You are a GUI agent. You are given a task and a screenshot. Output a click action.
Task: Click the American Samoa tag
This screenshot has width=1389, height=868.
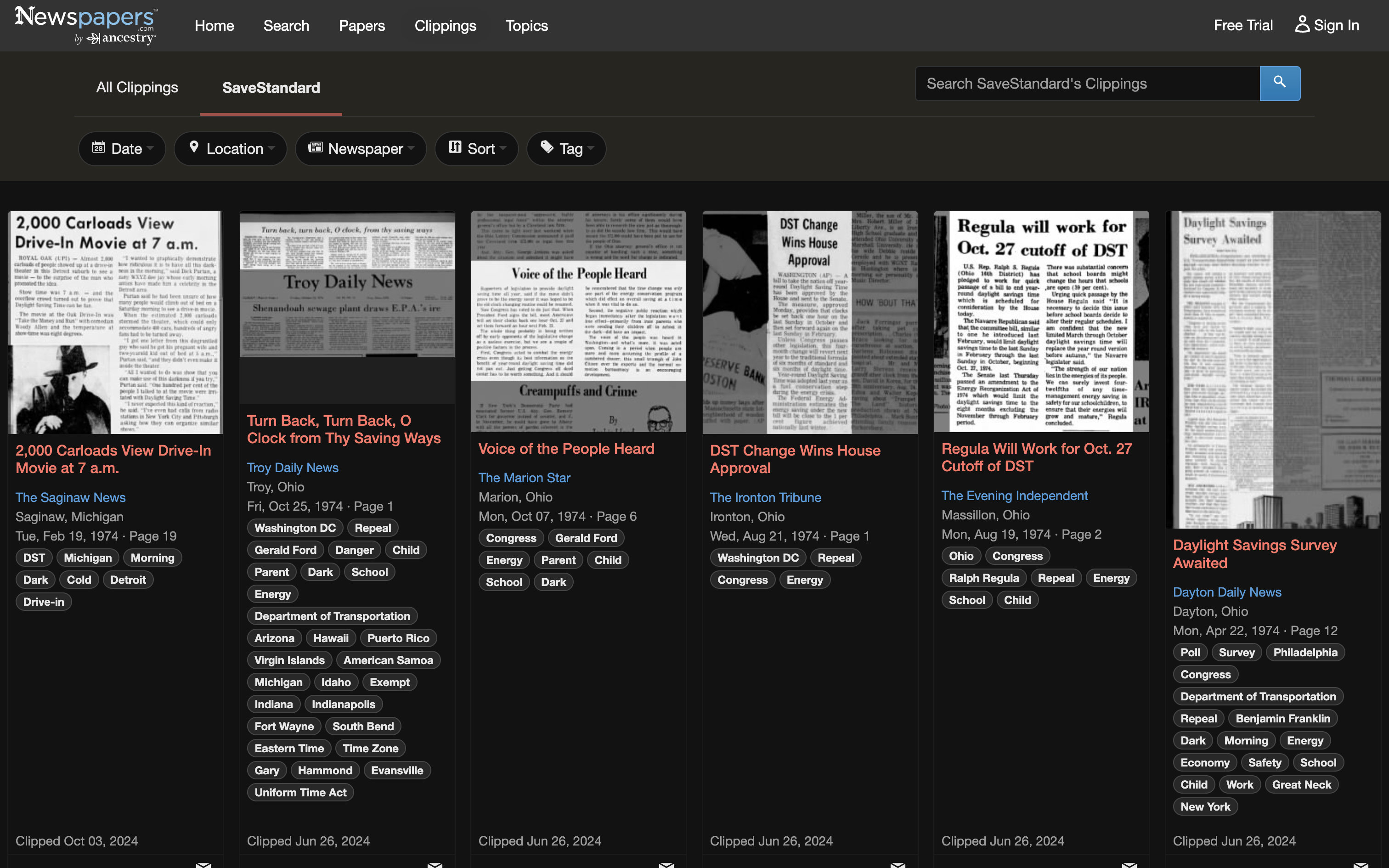[389, 660]
